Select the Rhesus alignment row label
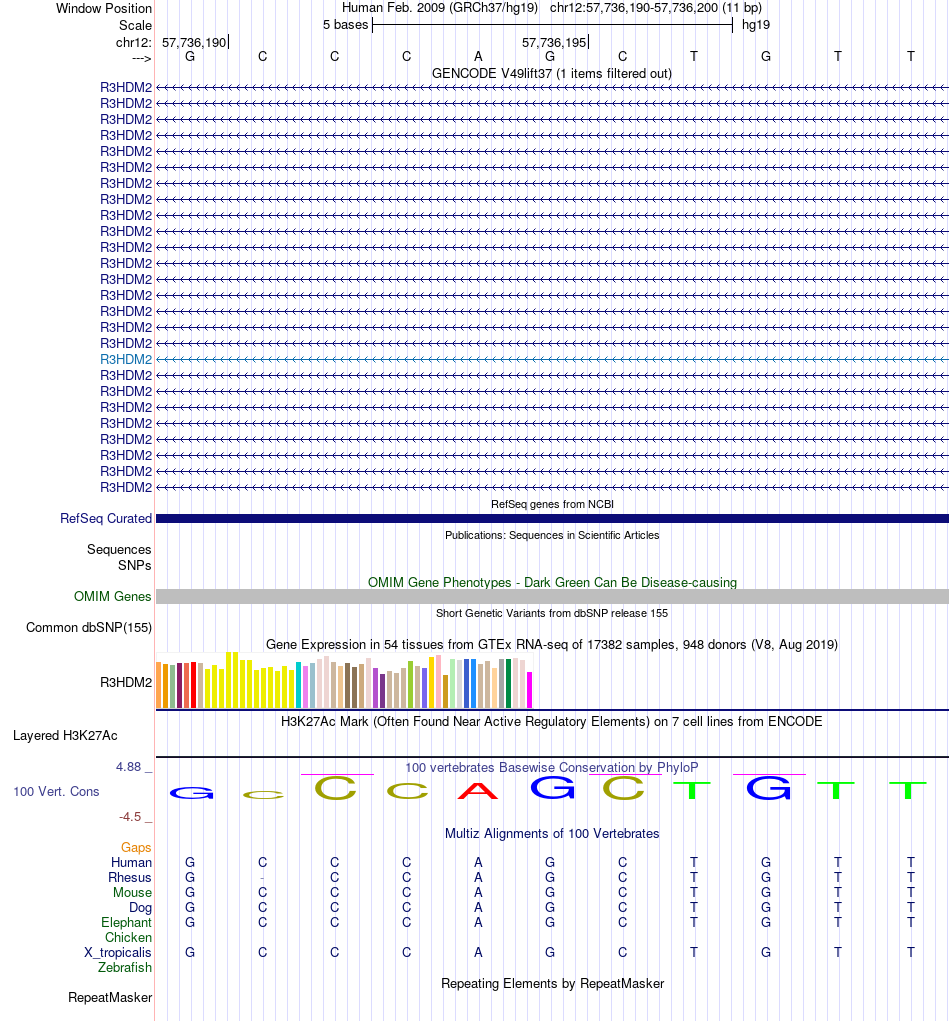950x1021 pixels. 130,877
